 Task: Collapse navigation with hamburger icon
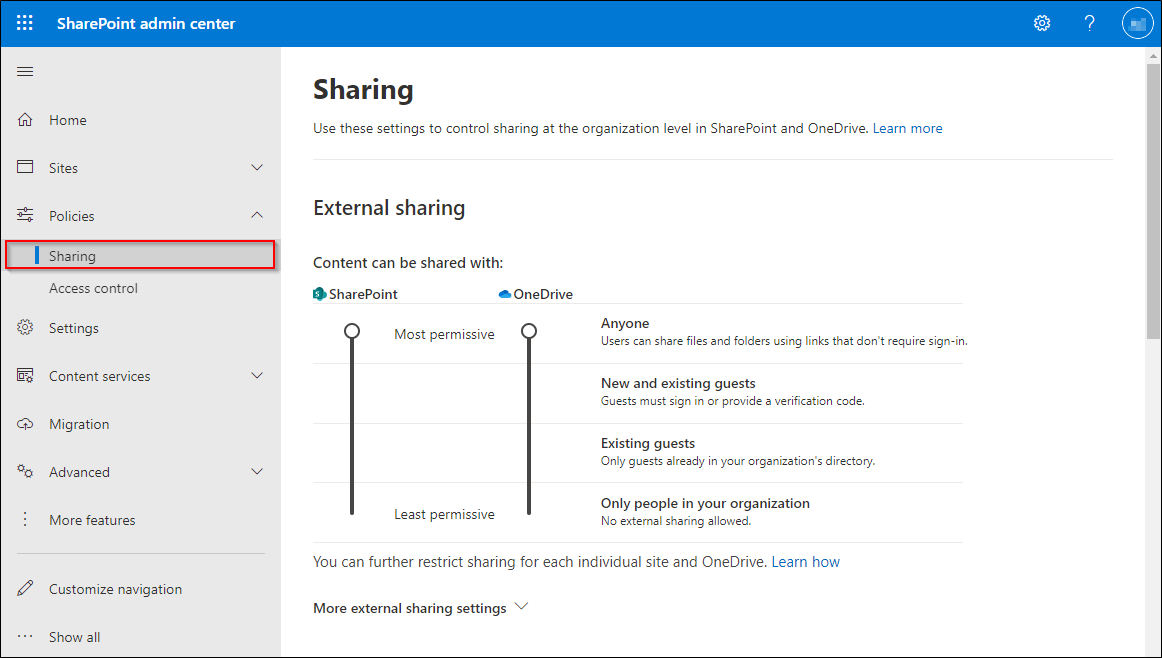(x=26, y=71)
